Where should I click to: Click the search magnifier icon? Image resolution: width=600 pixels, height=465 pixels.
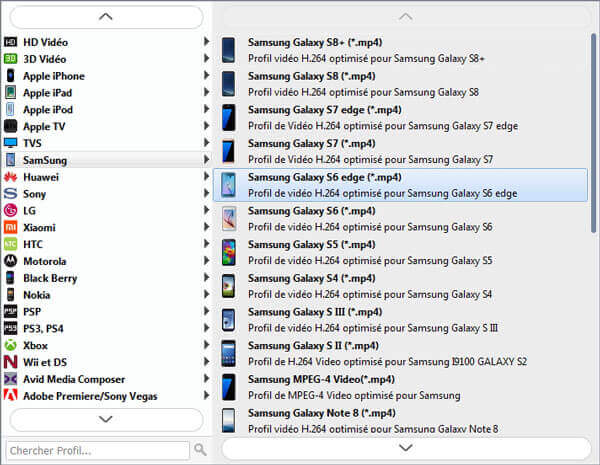coord(200,450)
